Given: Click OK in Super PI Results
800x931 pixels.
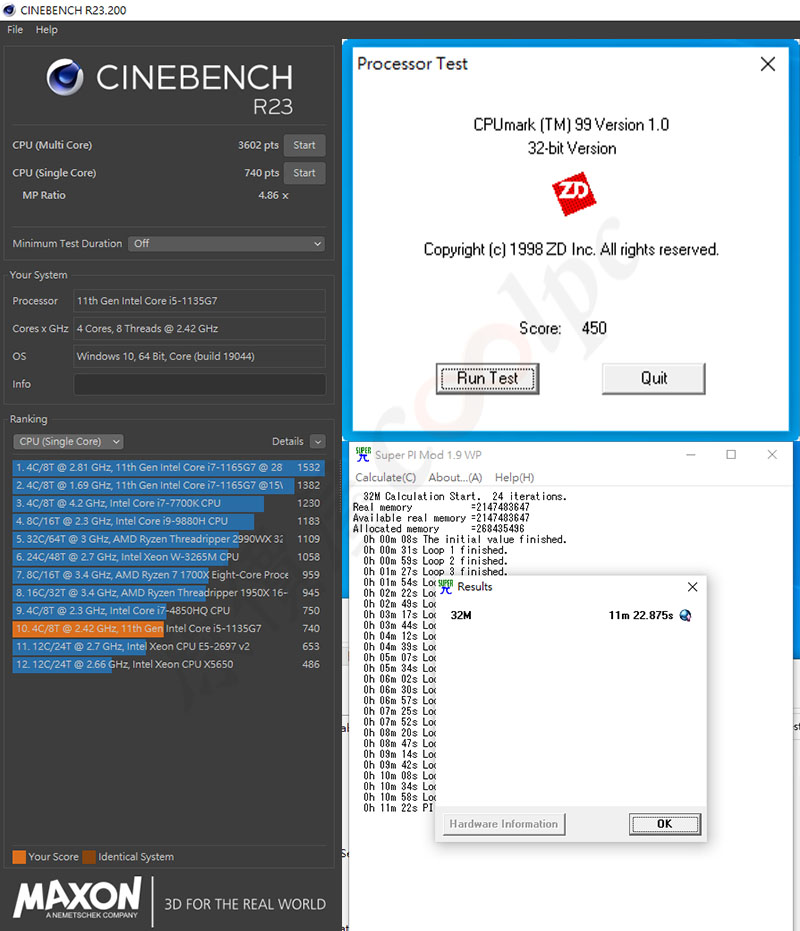Looking at the screenshot, I should (665, 824).
